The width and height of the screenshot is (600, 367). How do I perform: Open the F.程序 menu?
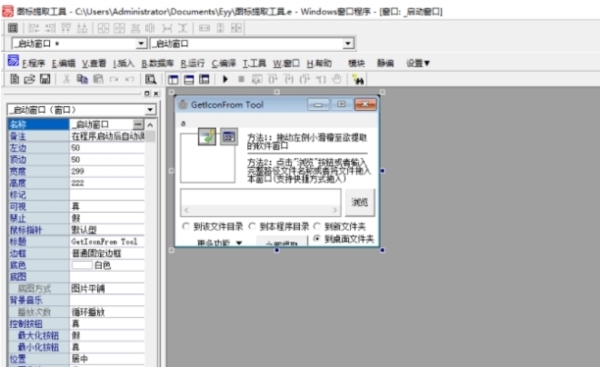34,64
